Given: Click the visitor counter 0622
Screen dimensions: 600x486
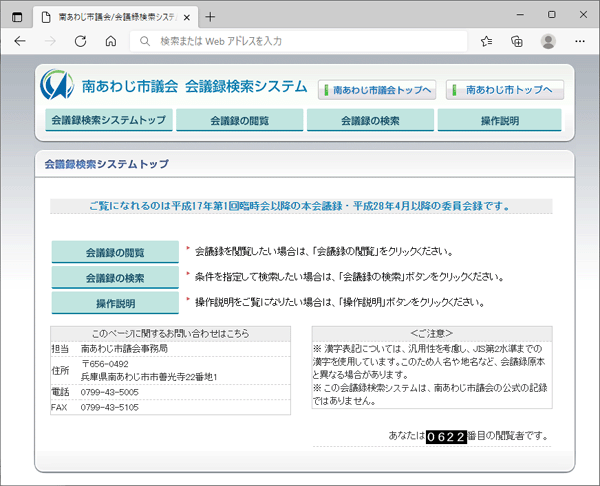Looking at the screenshot, I should pyautogui.click(x=446, y=436).
